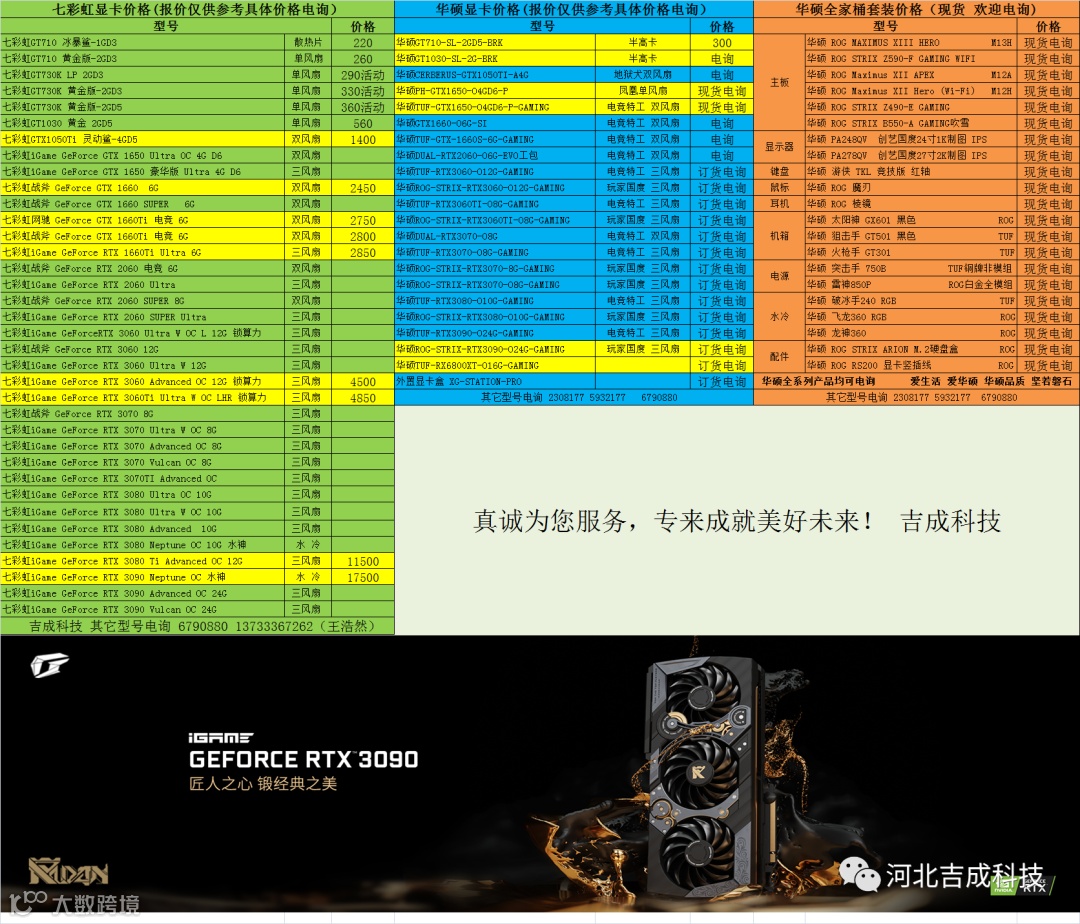Click price cell '17500'
1080x924 pixels.
pyautogui.click(x=363, y=578)
